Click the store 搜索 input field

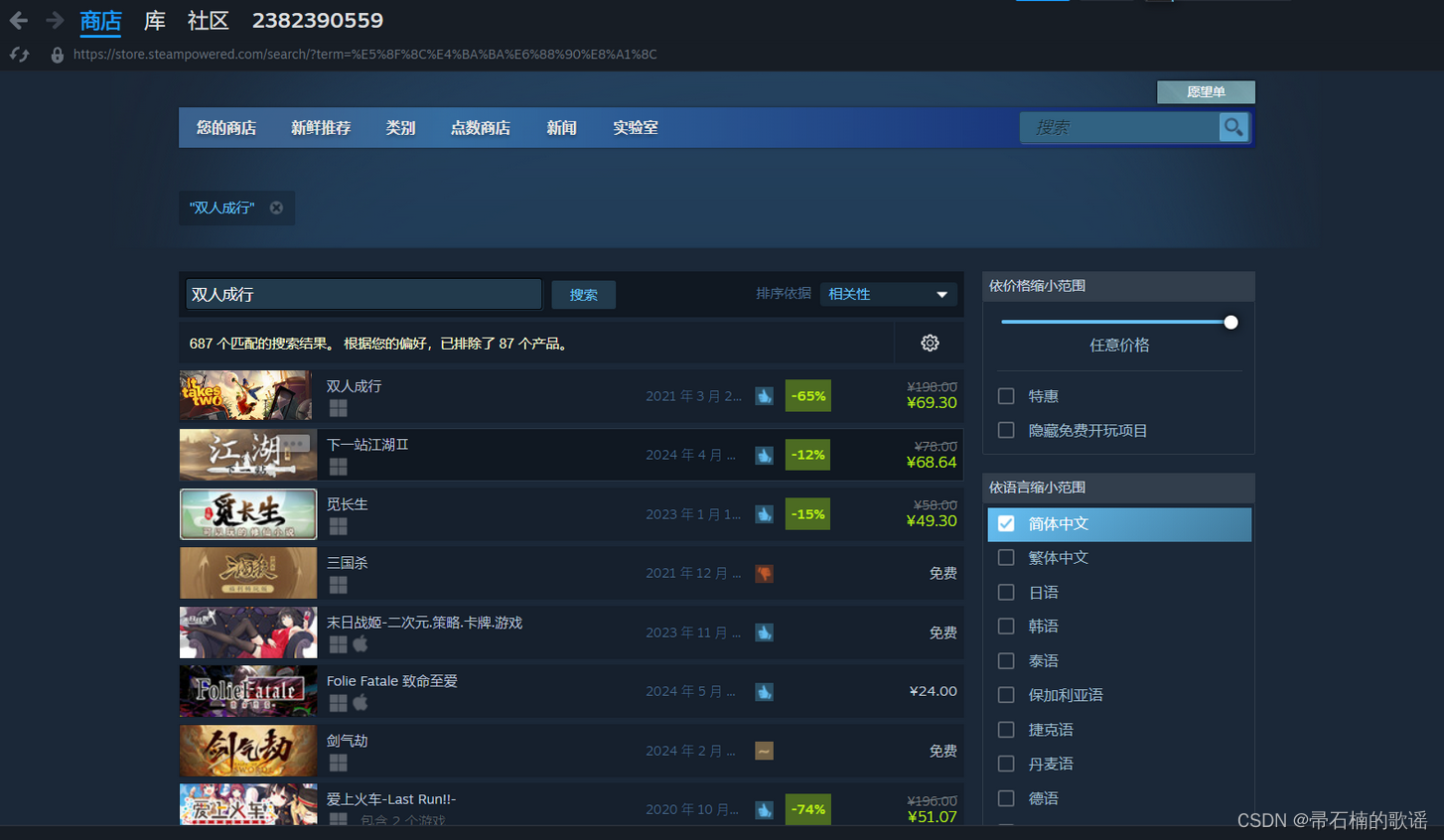coord(1120,127)
